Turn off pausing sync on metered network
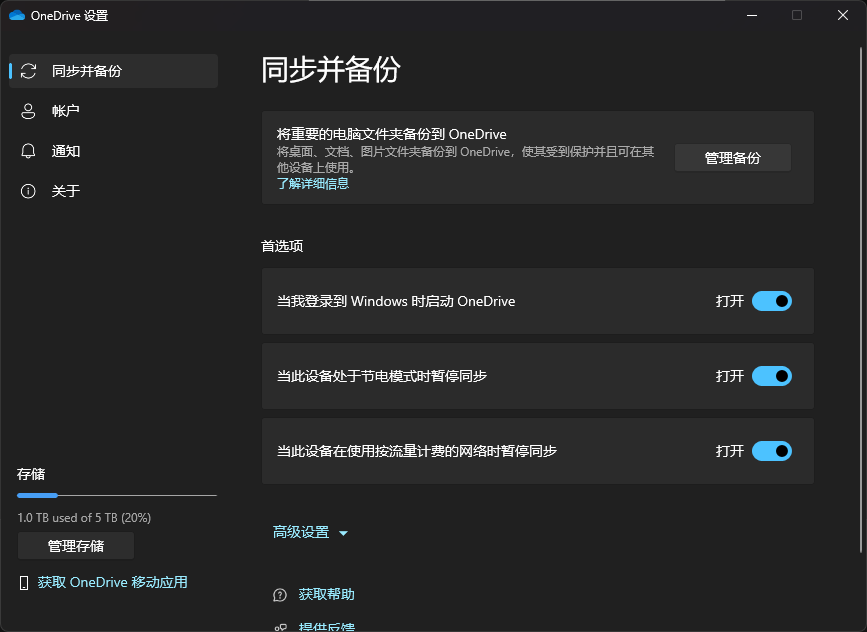Image resolution: width=867 pixels, height=632 pixels. tap(772, 451)
